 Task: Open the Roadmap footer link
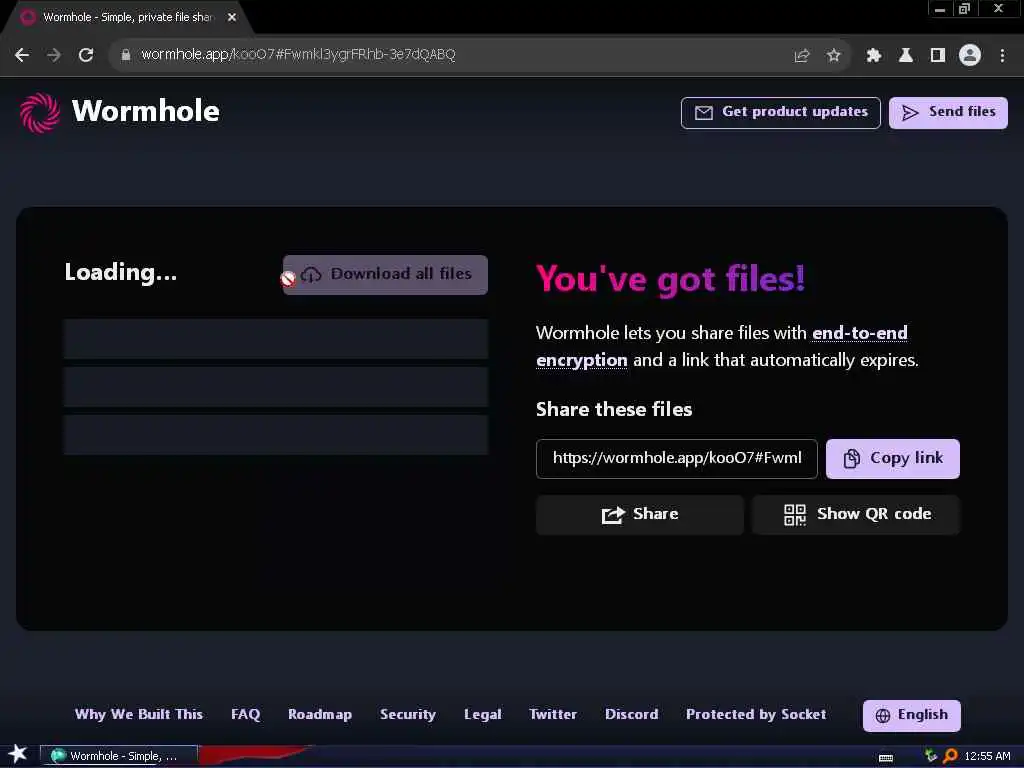[x=320, y=714]
